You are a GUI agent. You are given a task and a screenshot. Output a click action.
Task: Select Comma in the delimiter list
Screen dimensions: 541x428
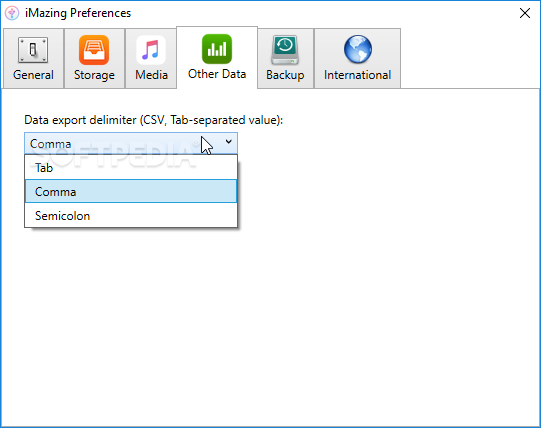coord(131,191)
